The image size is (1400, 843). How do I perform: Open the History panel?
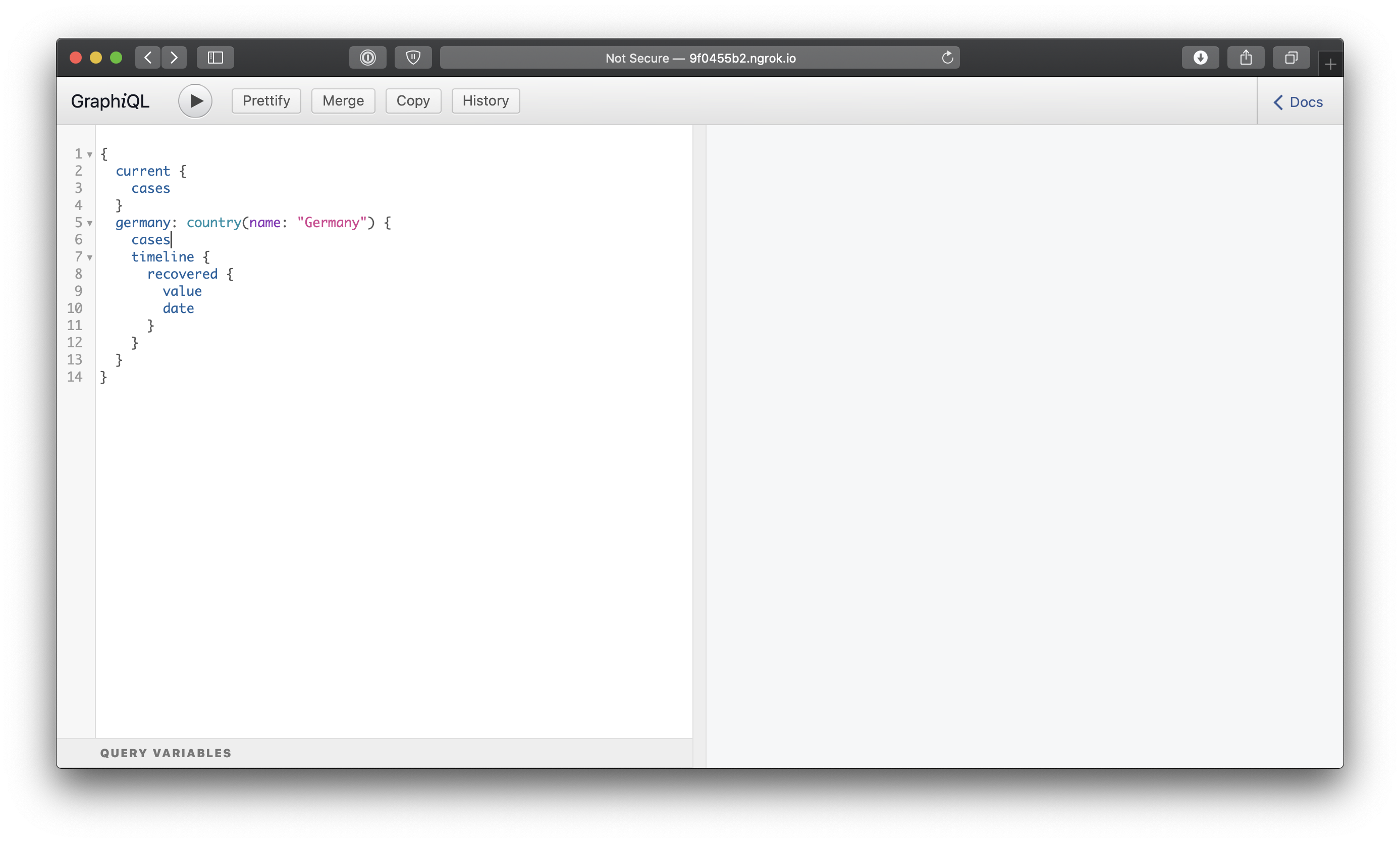485,100
